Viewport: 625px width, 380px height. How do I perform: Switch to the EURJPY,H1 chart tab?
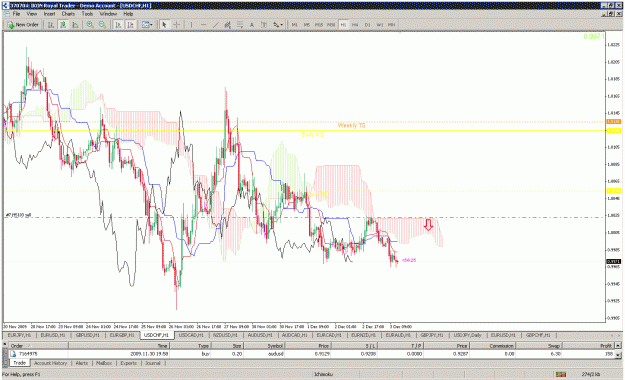pos(19,335)
